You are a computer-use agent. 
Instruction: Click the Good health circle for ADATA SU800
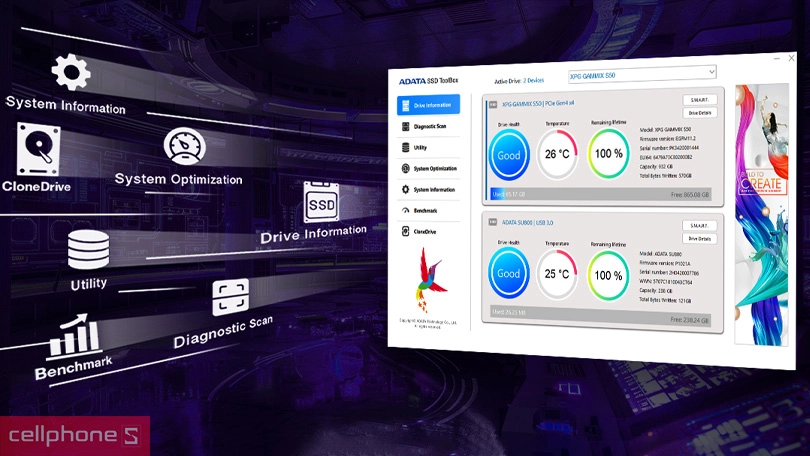tap(508, 273)
